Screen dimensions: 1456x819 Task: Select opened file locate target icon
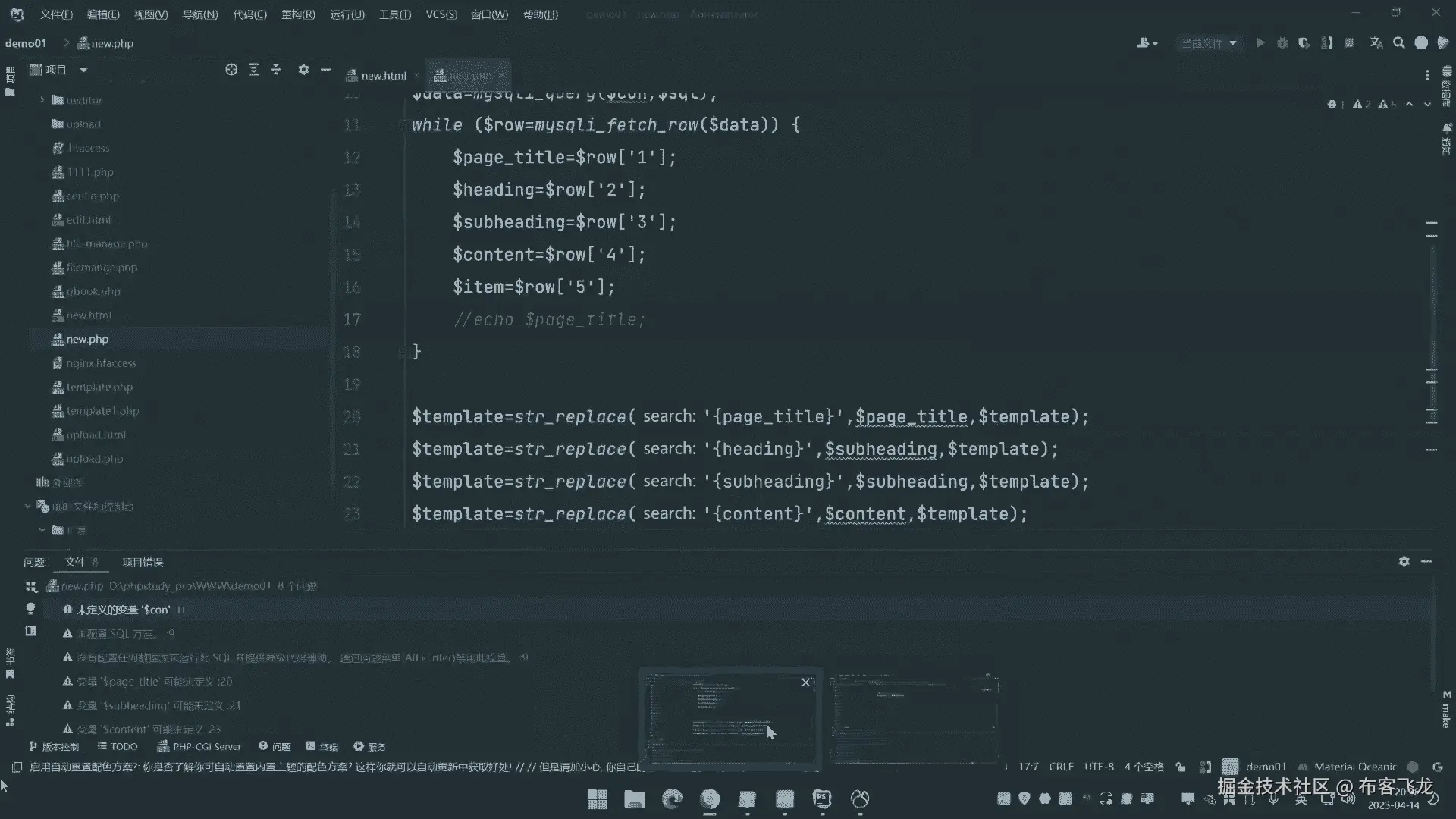coord(231,70)
